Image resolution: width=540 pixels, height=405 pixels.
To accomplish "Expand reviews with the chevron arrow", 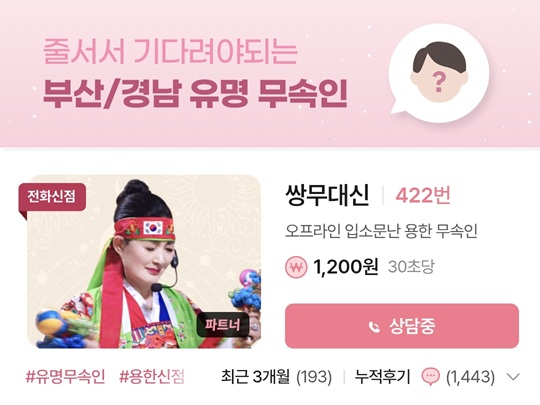I will (513, 377).
